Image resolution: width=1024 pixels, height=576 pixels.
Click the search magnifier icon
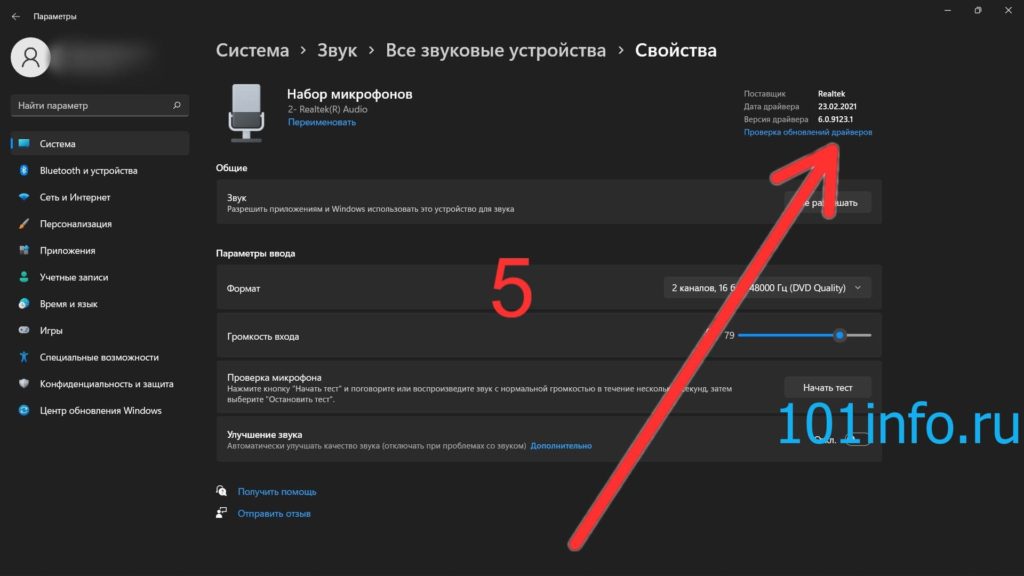(176, 105)
